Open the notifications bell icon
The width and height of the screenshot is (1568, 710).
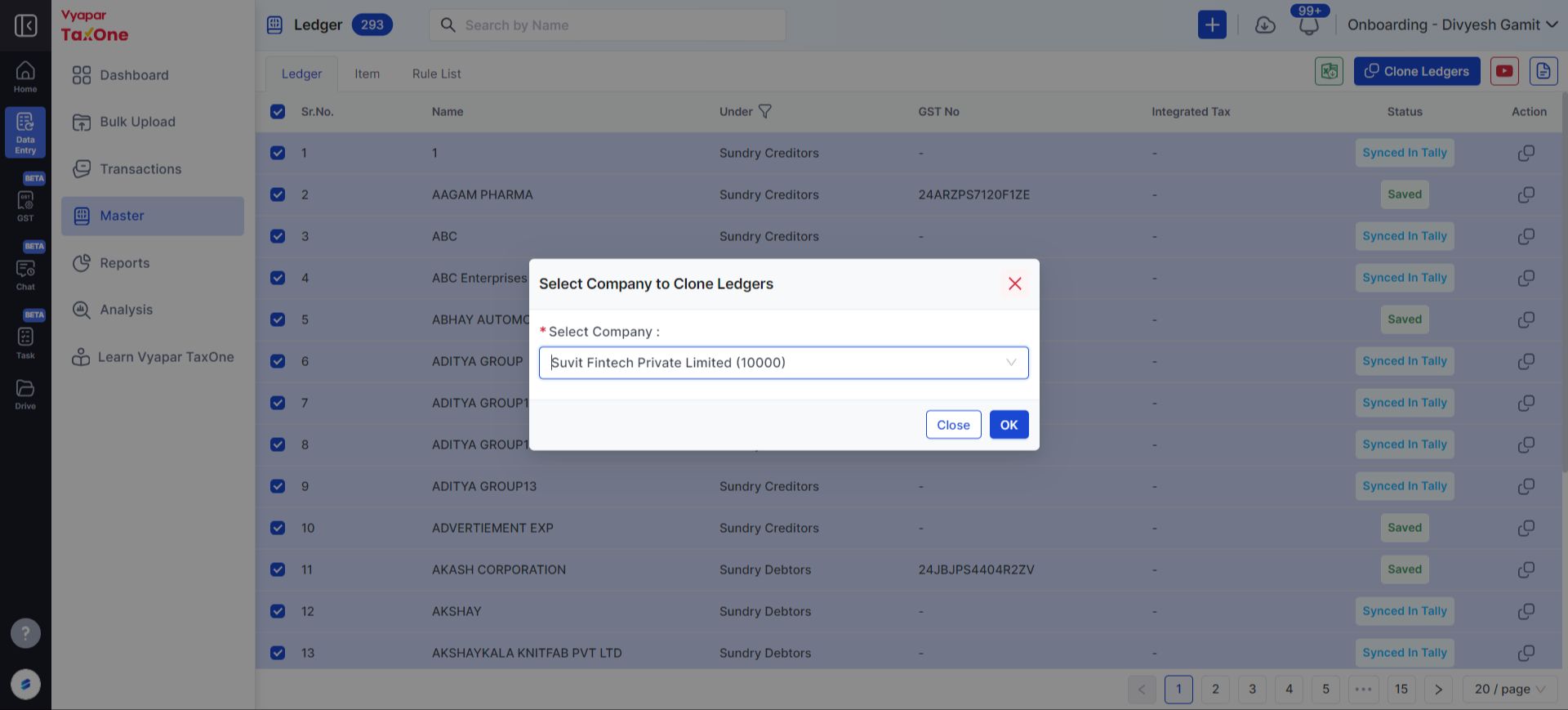(1308, 25)
